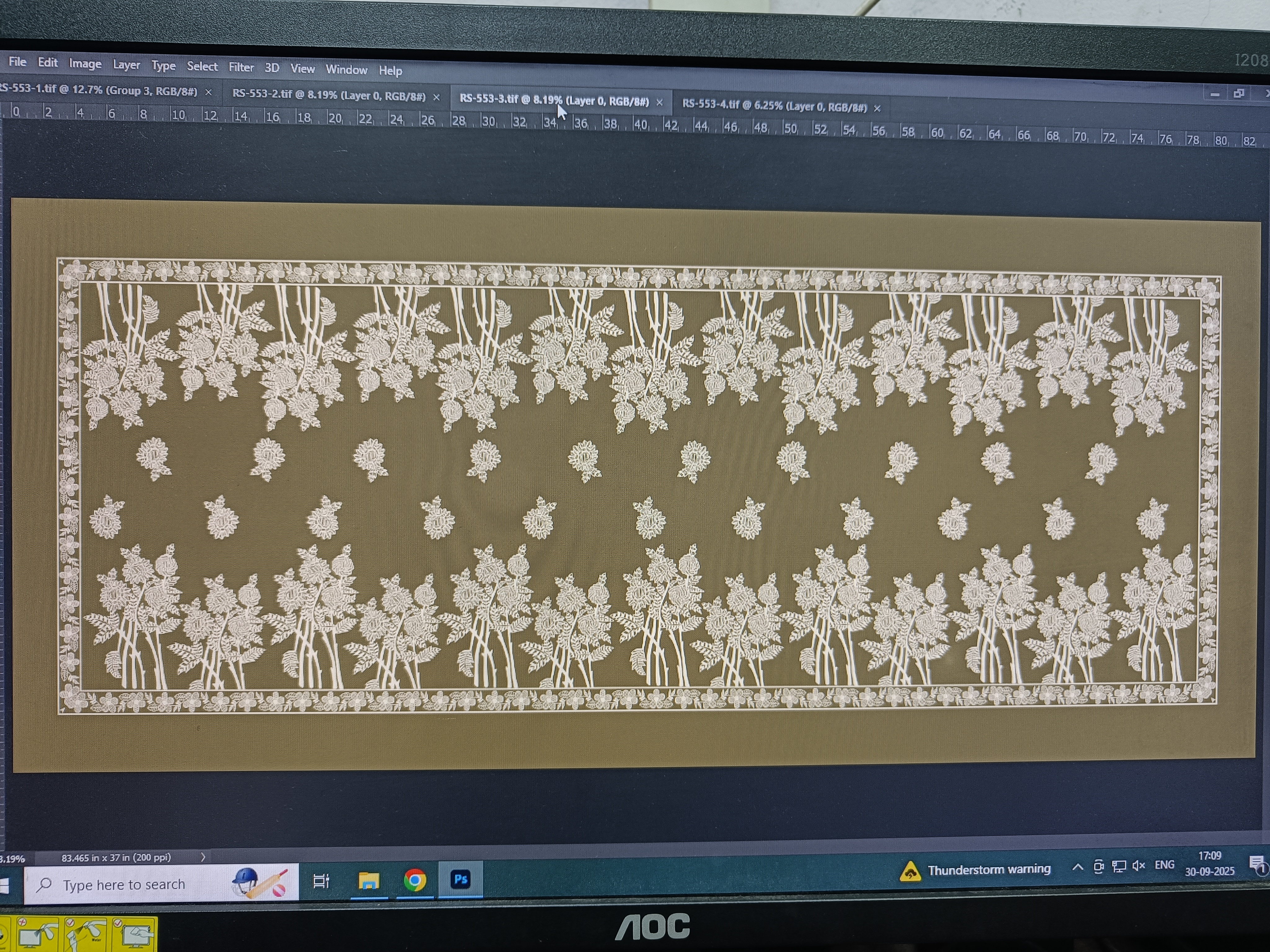The height and width of the screenshot is (952, 1270).
Task: Open Google Chrome from the taskbar
Action: [x=415, y=879]
